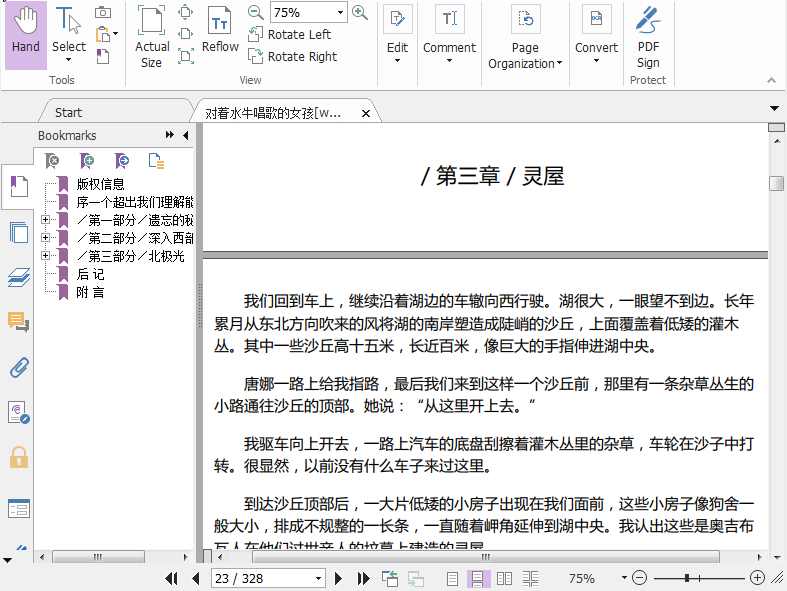Image resolution: width=787 pixels, height=591 pixels.
Task: Open the 后记 bookmark
Action: (90, 274)
